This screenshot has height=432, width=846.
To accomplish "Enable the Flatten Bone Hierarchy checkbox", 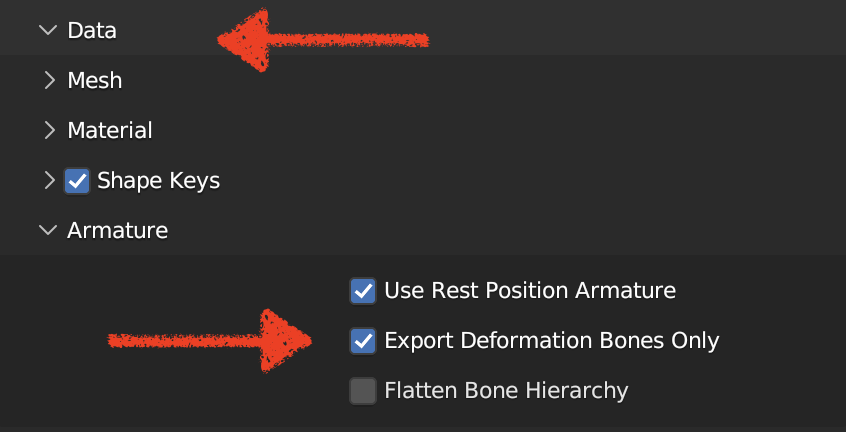I will point(362,390).
